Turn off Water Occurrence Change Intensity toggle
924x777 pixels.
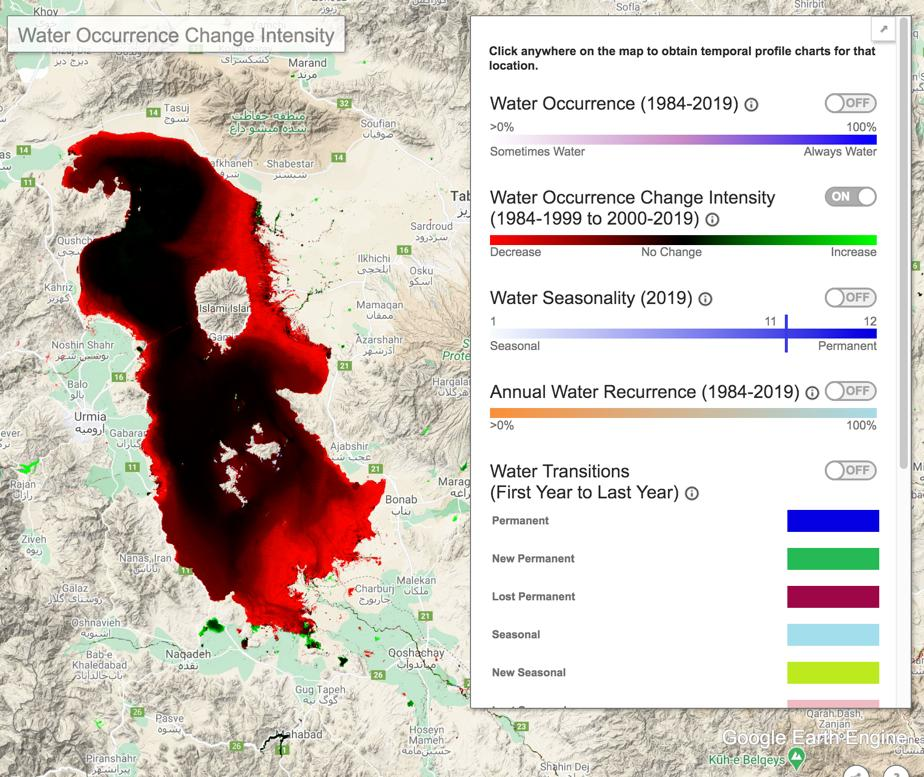[x=850, y=197]
